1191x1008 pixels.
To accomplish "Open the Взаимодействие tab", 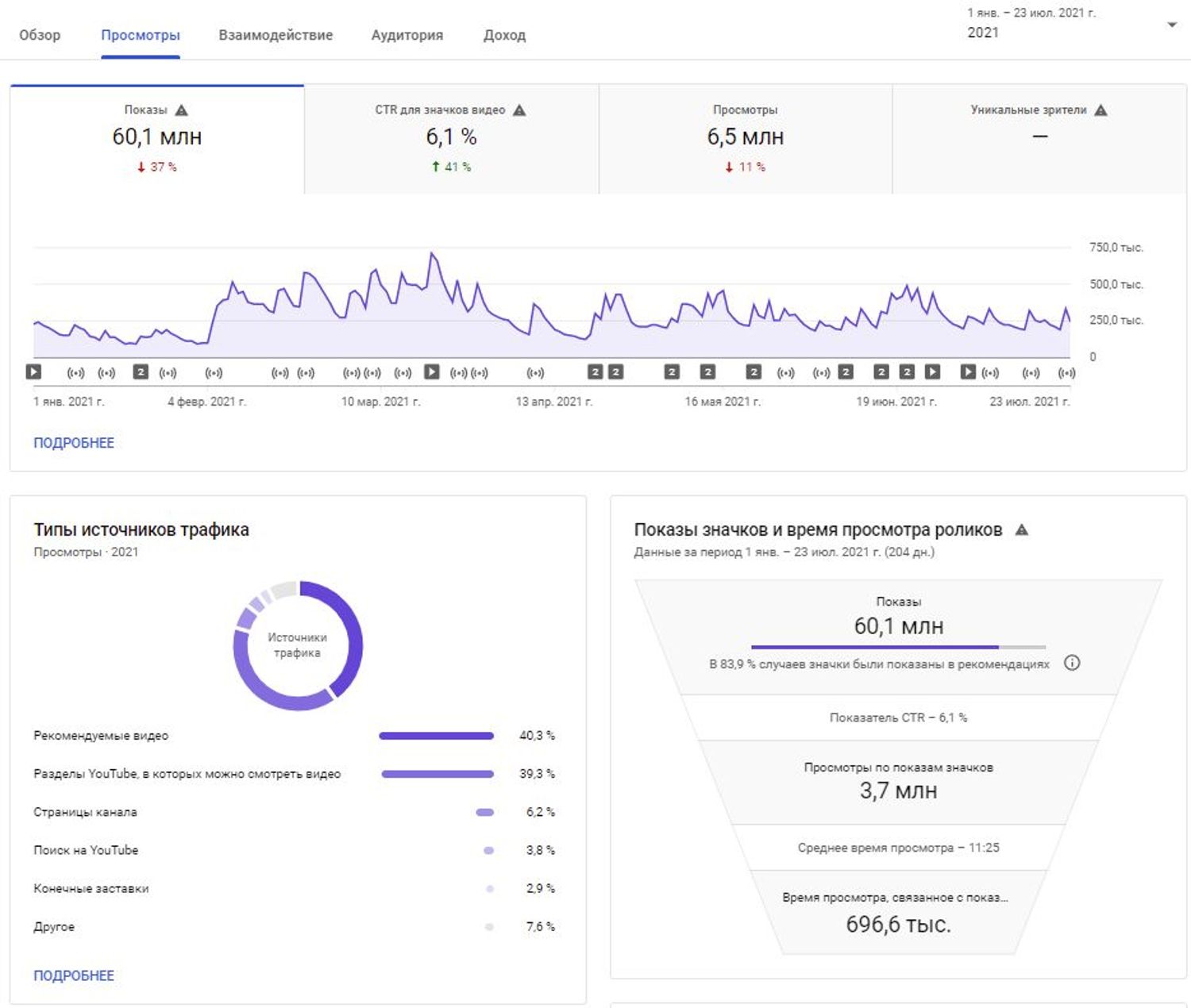I will click(276, 35).
